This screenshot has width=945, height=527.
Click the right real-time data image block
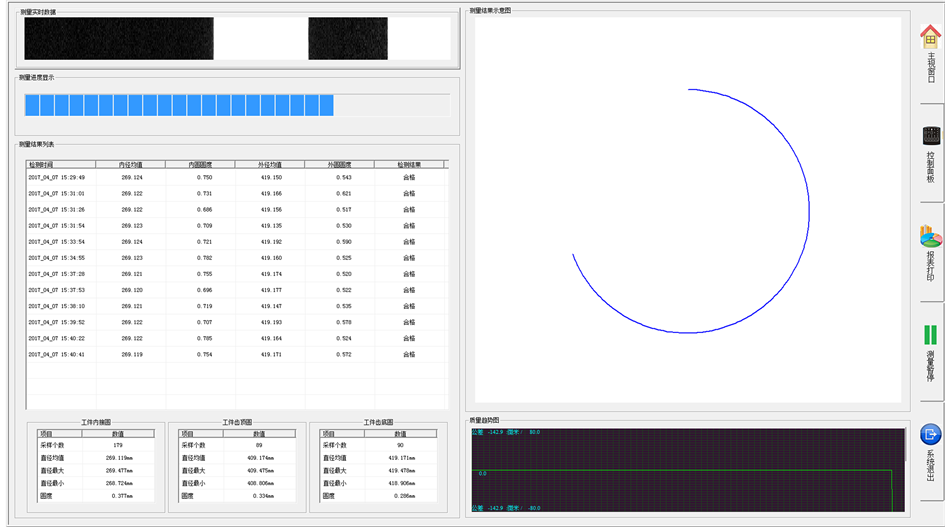[347, 39]
